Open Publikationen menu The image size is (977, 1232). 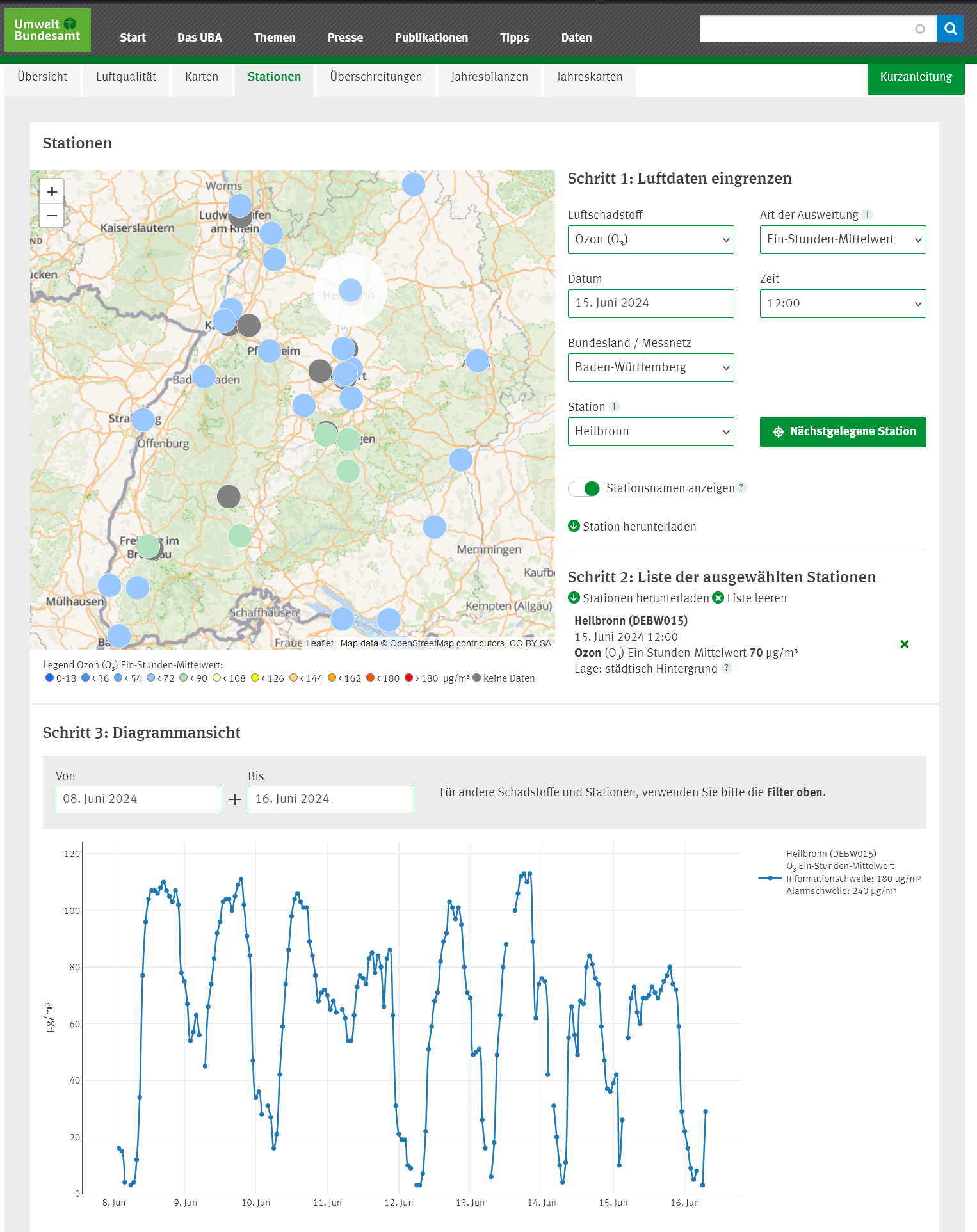pyautogui.click(x=432, y=38)
